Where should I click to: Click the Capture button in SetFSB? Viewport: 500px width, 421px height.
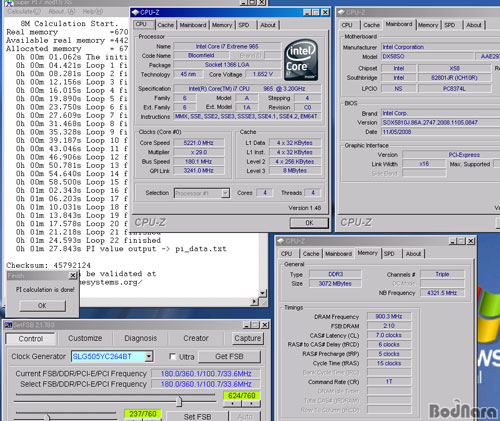248,338
